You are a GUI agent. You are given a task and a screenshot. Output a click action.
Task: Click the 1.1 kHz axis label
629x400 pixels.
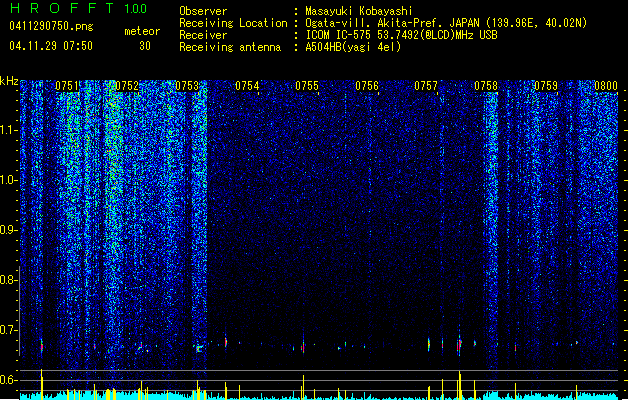pyautogui.click(x=9, y=130)
